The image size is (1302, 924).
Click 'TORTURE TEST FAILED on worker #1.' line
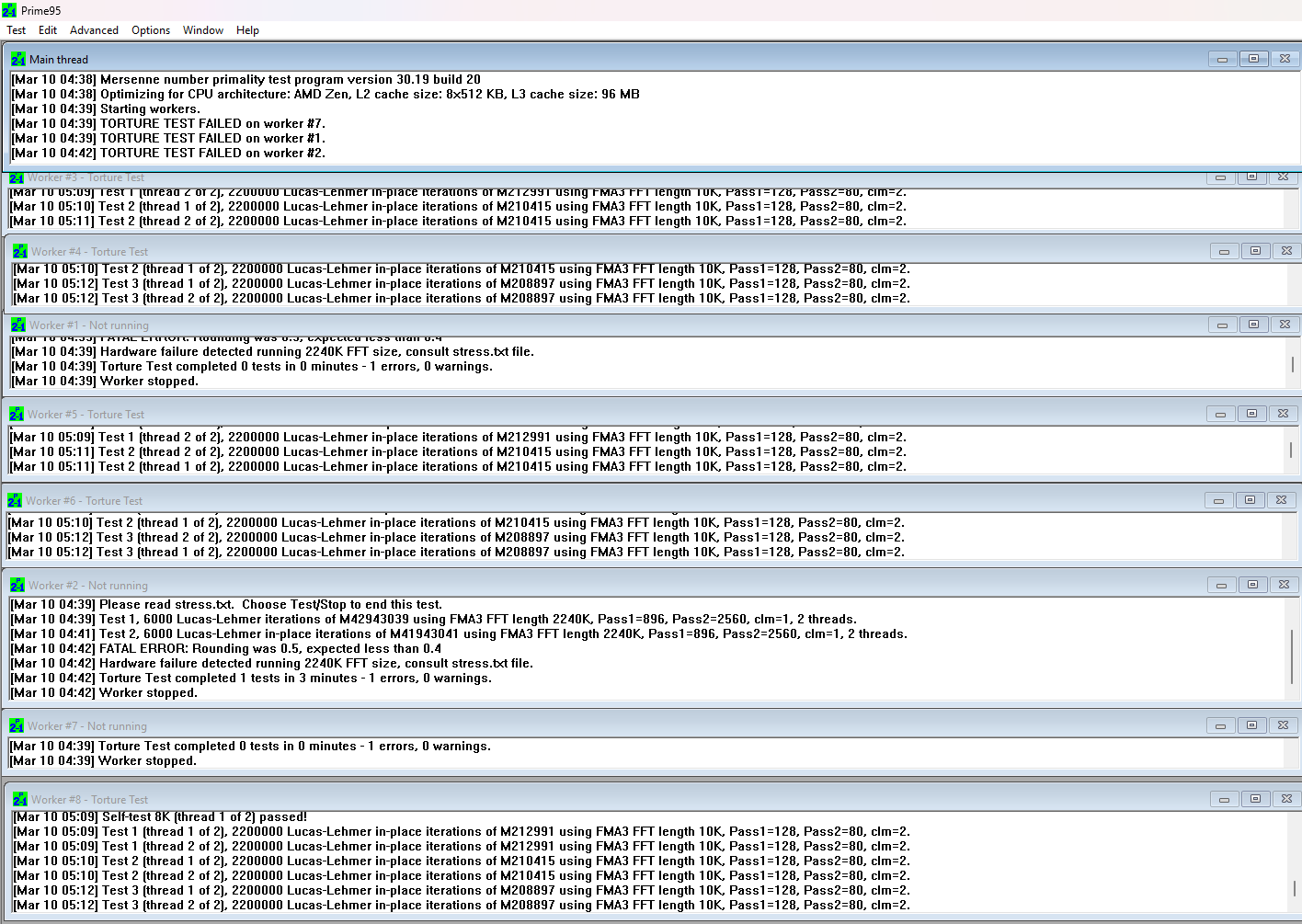[168, 138]
